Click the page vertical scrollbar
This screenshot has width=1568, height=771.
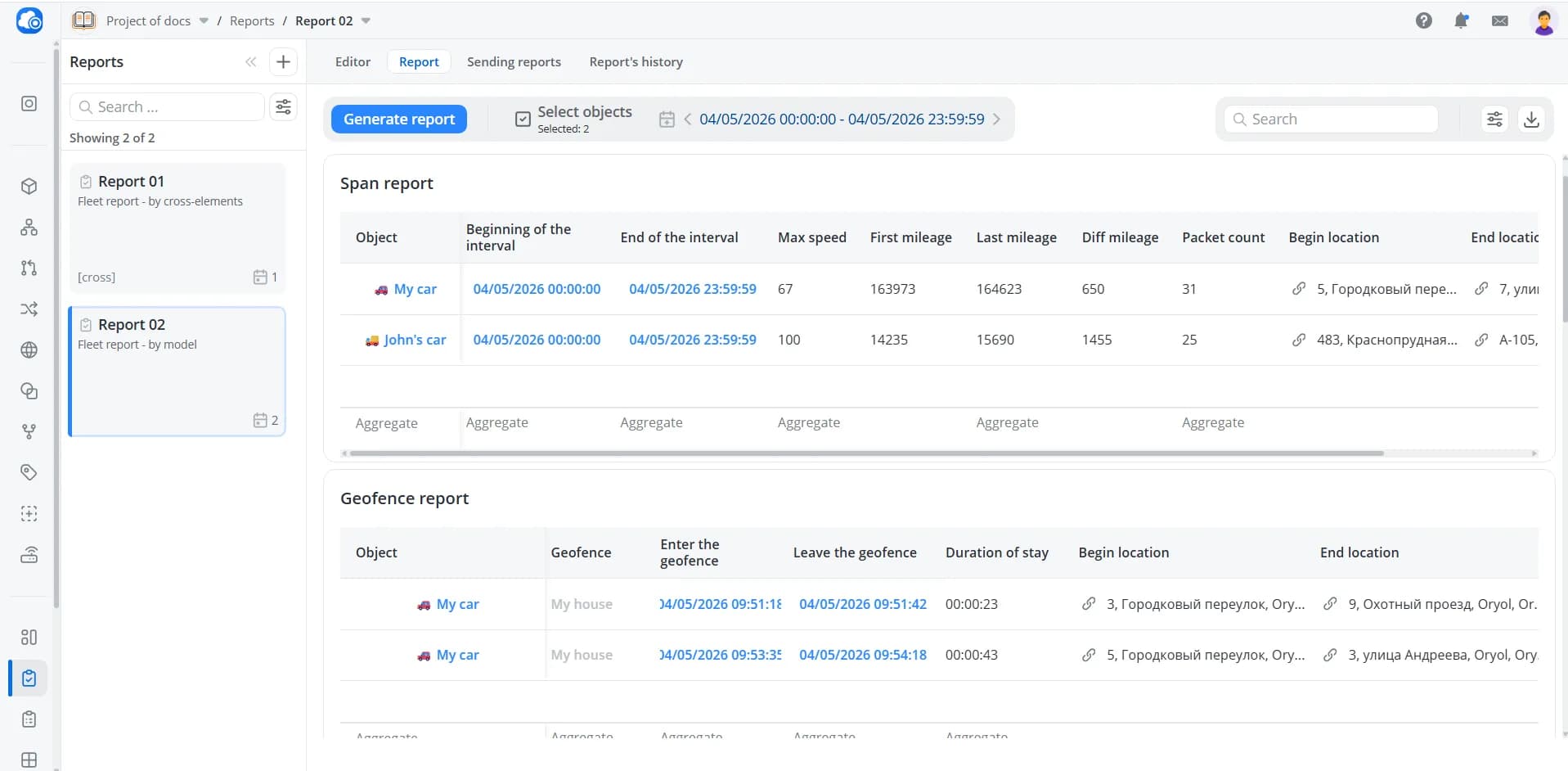point(1565,250)
